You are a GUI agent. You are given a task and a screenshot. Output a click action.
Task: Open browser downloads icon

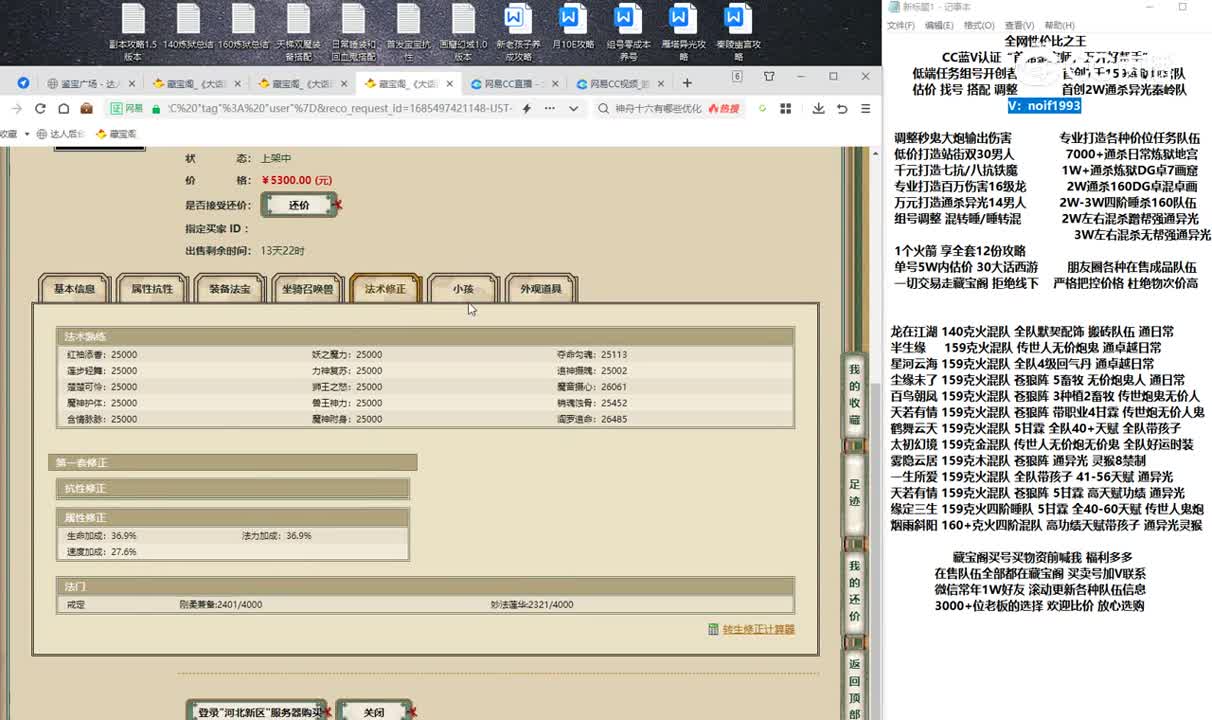pyautogui.click(x=818, y=108)
